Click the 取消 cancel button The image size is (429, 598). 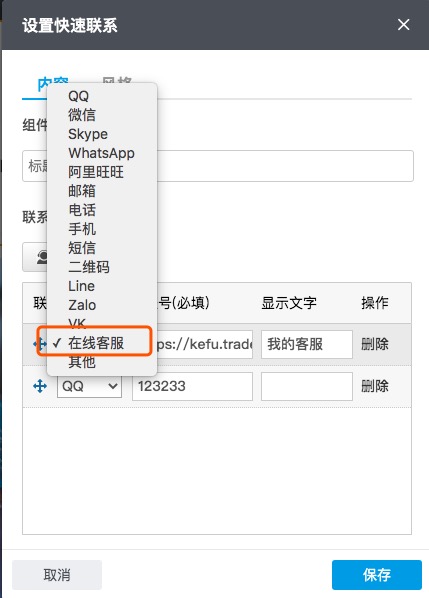pyautogui.click(x=57, y=575)
